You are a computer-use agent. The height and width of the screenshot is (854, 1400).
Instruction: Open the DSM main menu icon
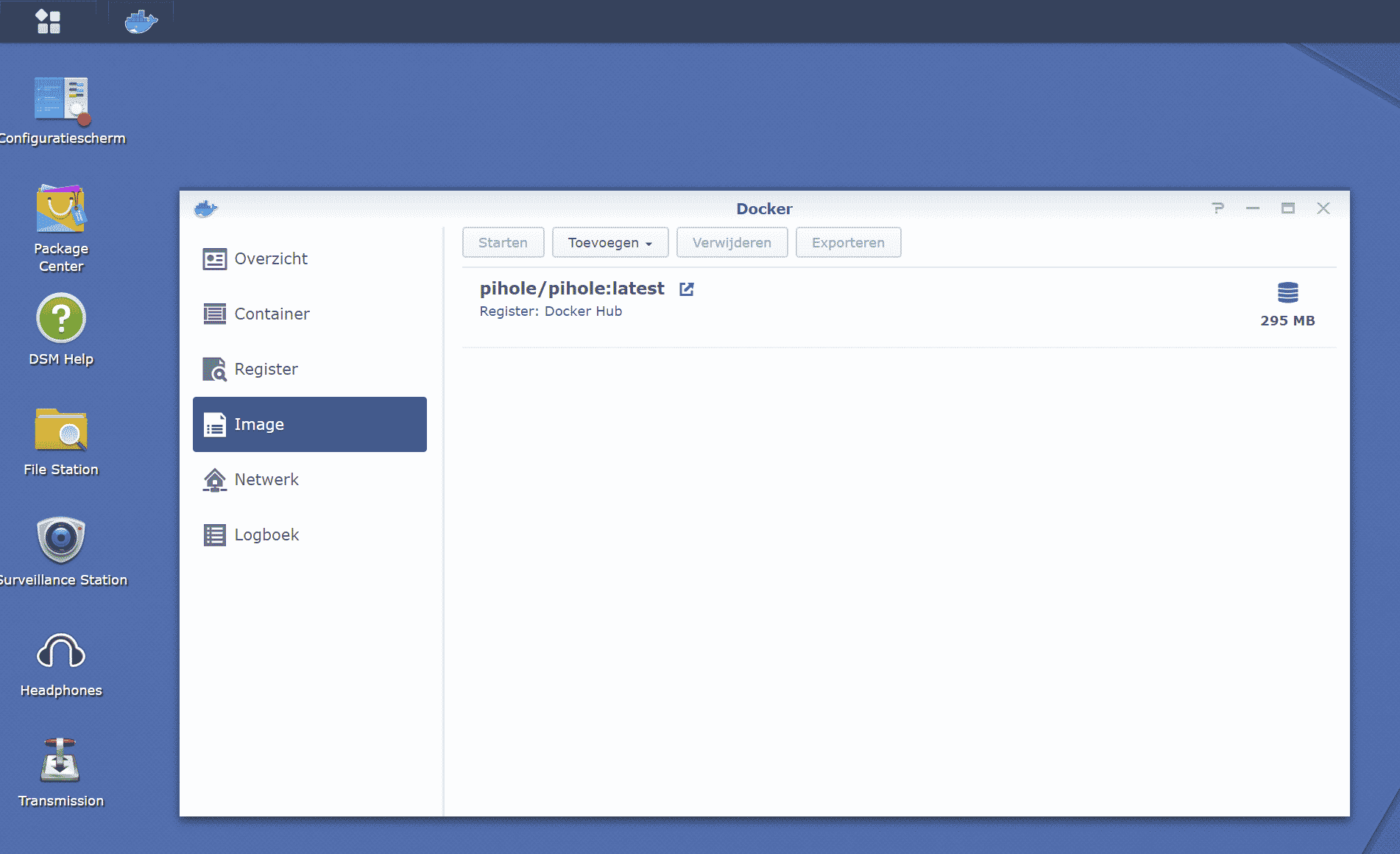[x=48, y=21]
